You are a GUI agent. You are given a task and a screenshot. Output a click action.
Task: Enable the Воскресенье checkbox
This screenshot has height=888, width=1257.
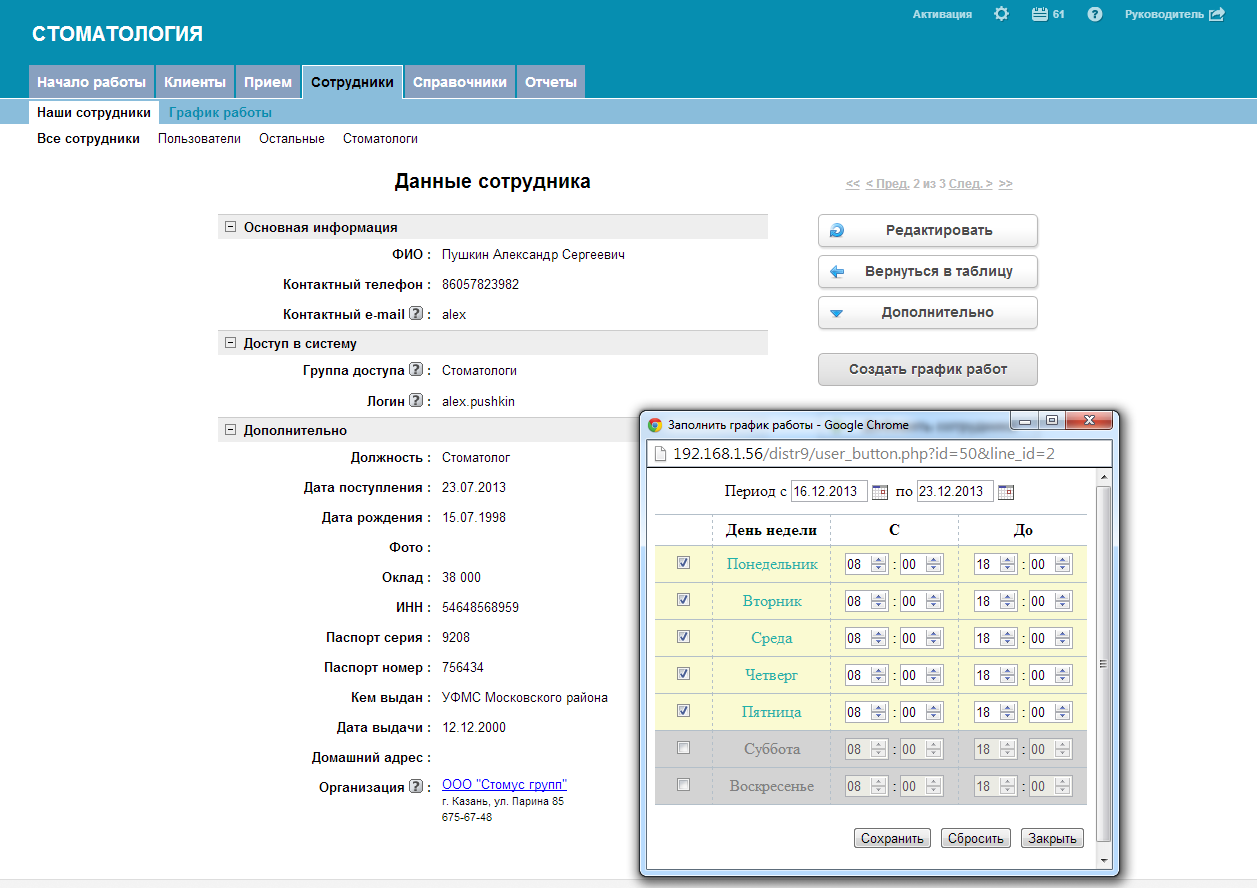[683, 785]
